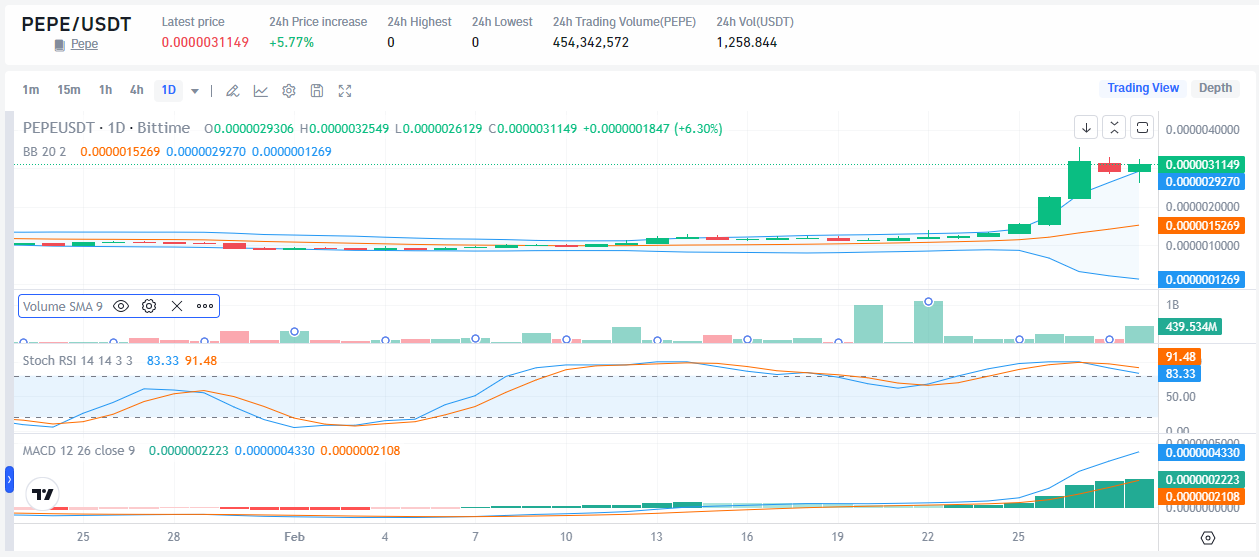1259x557 pixels.
Task: Click the tallest volume bar near date 22
Action: [928, 322]
